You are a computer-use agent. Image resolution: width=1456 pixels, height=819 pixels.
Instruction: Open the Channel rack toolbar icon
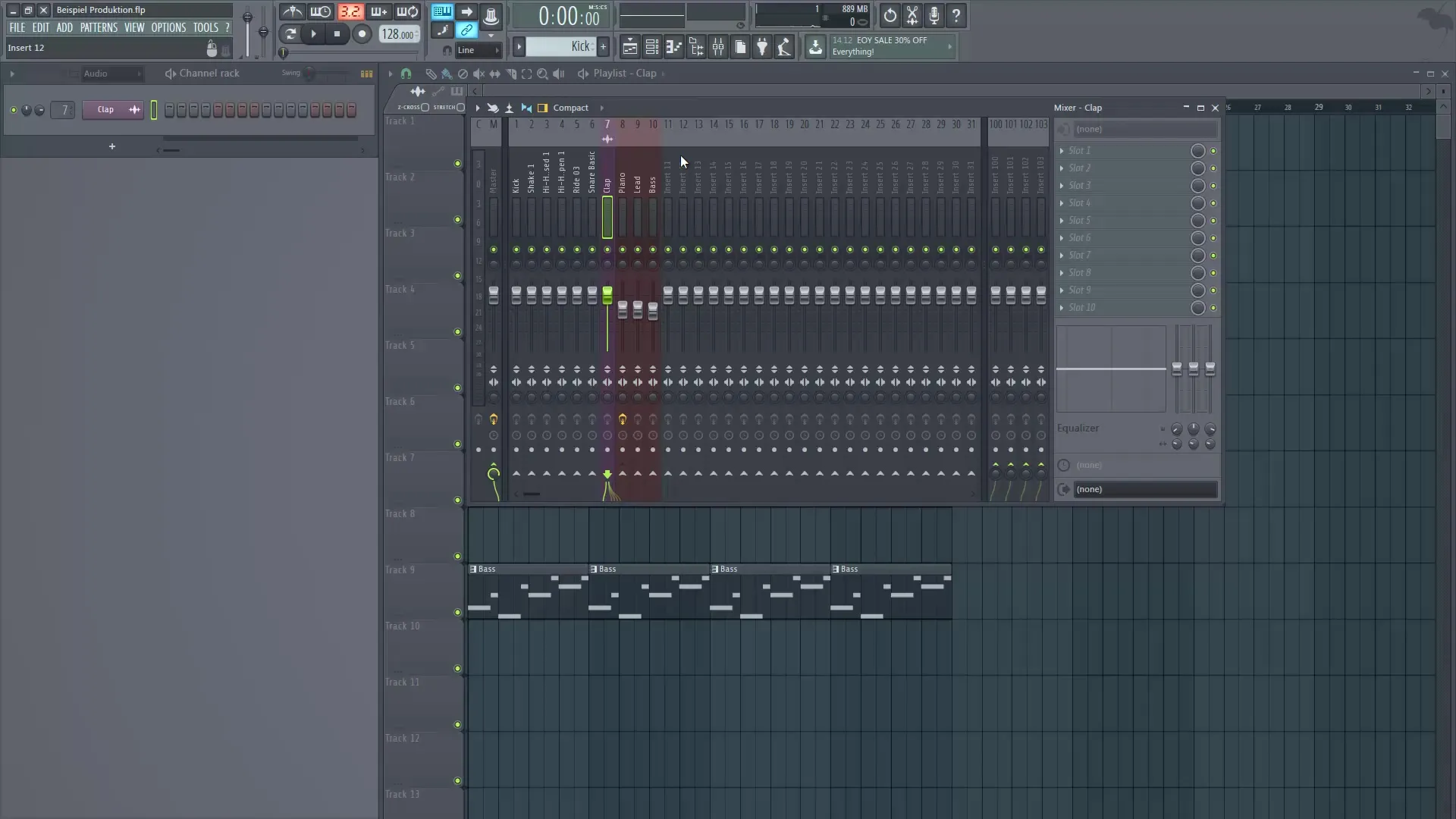tap(652, 46)
